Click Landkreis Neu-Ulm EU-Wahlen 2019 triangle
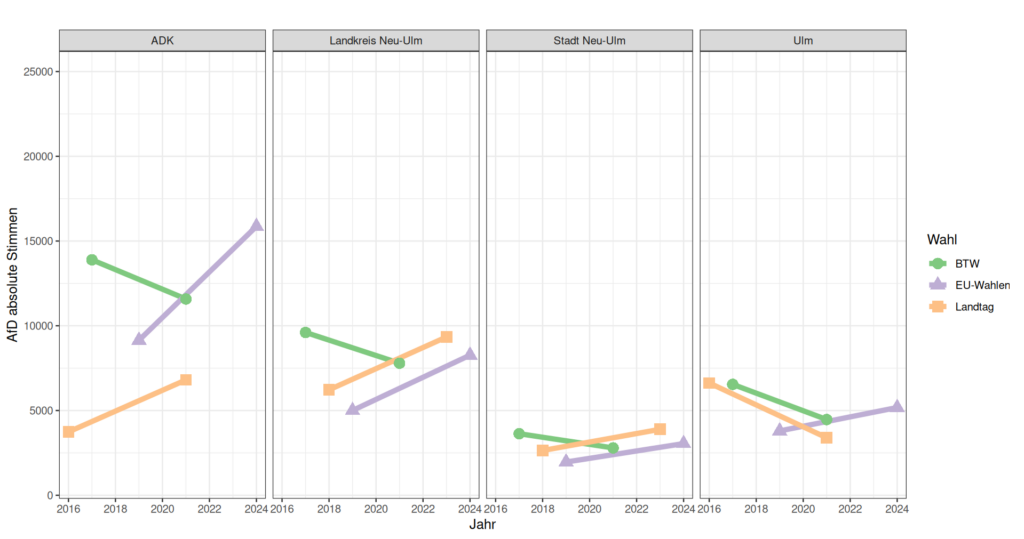 [x=352, y=410]
